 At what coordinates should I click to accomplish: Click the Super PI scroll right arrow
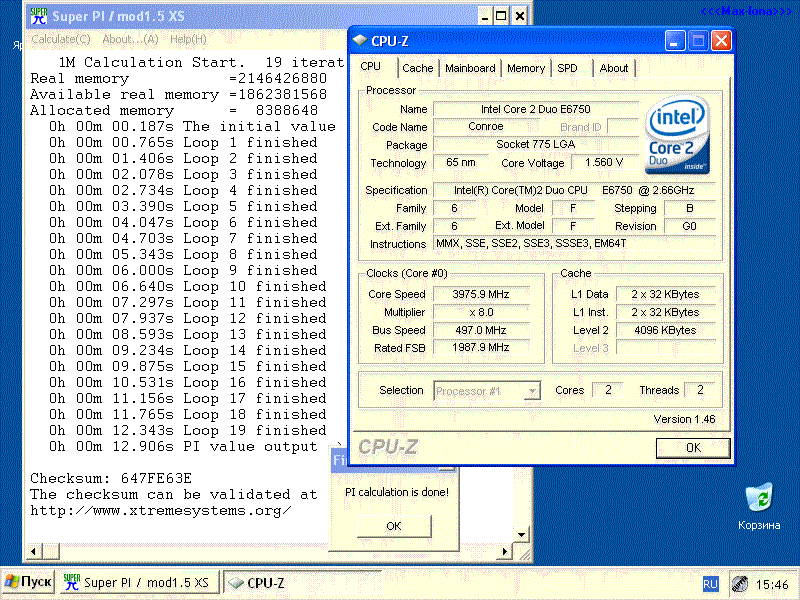pos(505,551)
